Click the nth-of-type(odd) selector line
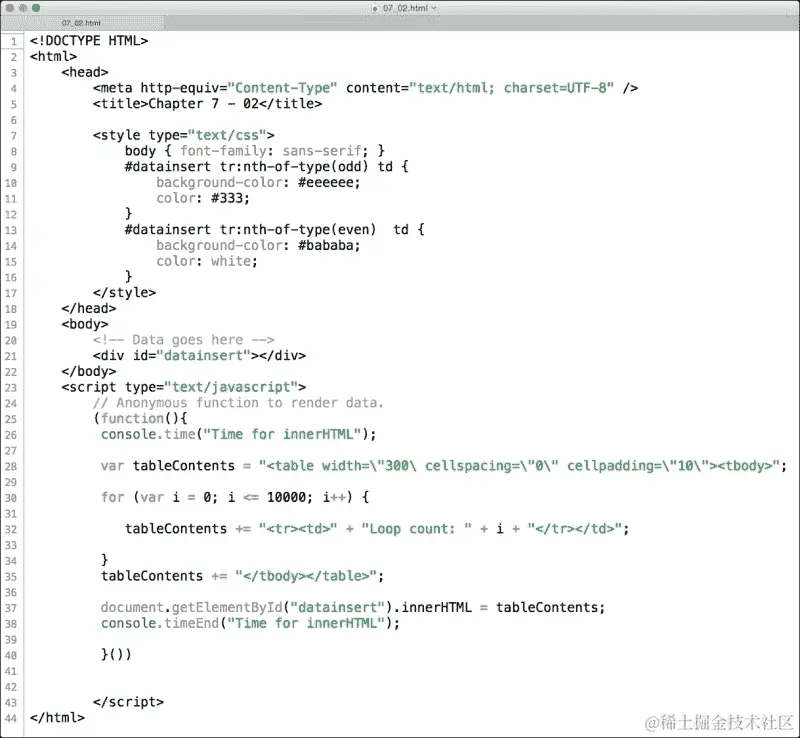800x738 pixels. [266, 166]
